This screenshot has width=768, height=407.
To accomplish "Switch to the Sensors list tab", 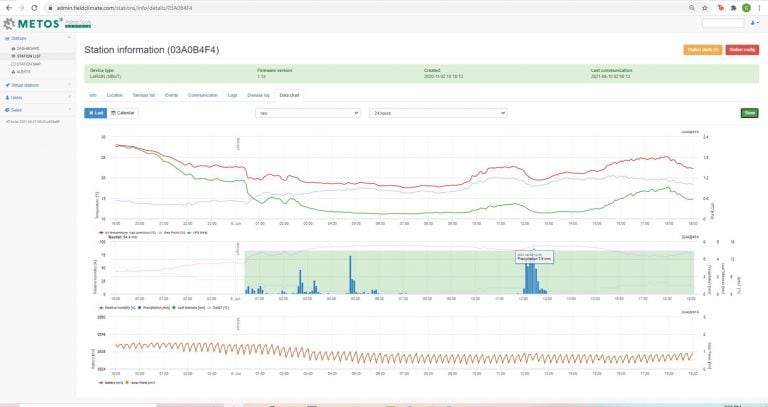I will point(144,94).
